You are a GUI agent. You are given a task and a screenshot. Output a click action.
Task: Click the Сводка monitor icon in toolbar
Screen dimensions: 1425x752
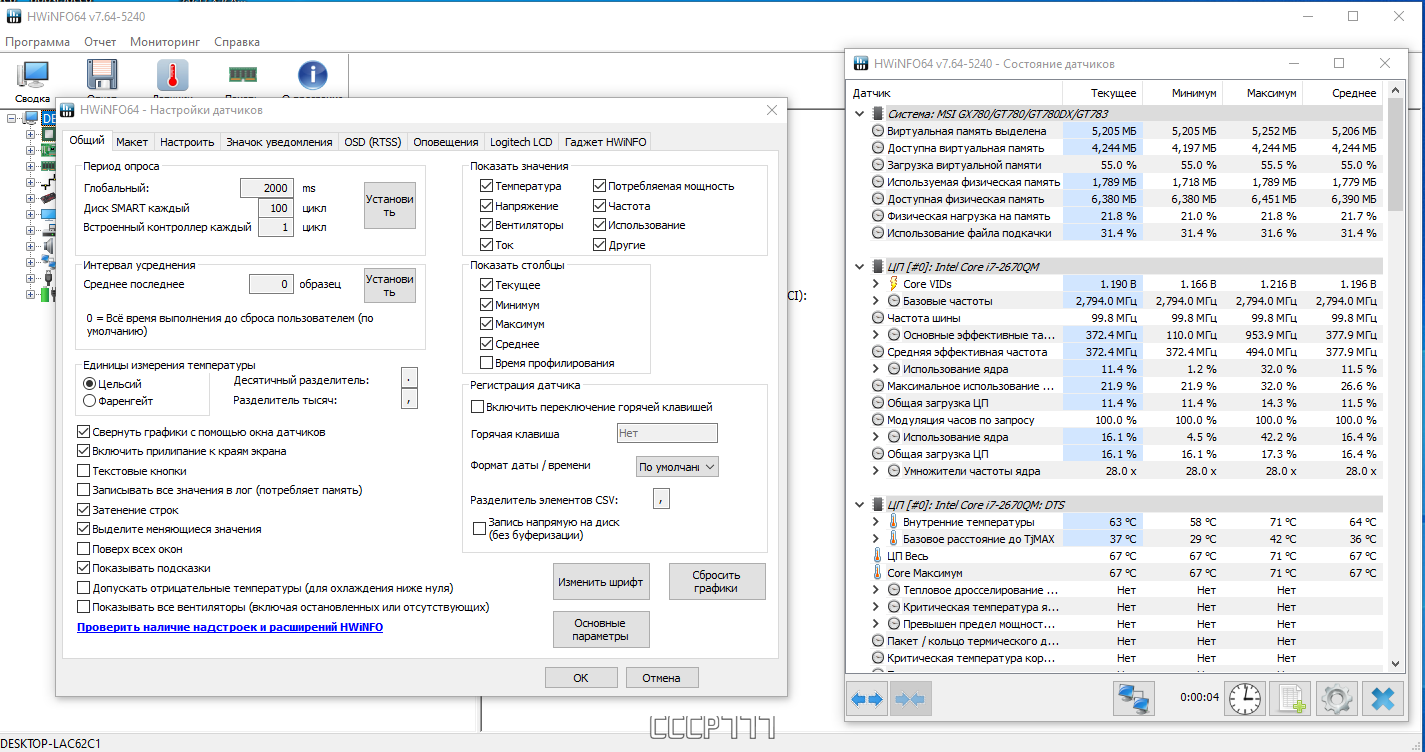pos(33,77)
